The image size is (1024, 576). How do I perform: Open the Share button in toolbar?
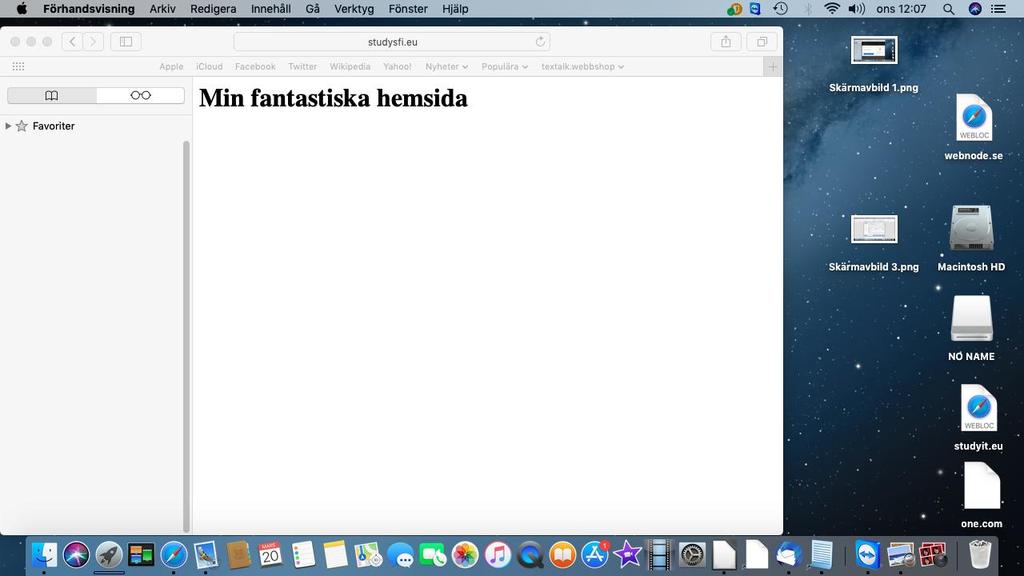click(x=726, y=42)
